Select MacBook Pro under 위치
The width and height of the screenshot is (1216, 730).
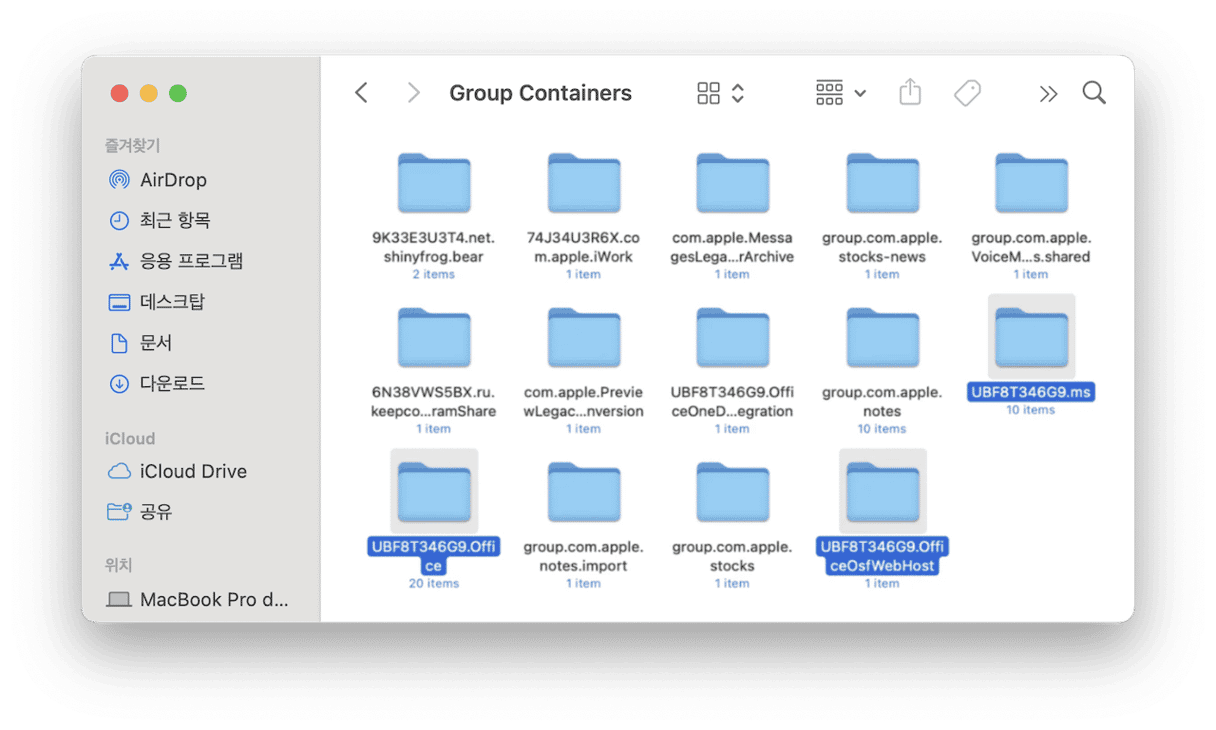pyautogui.click(x=198, y=600)
